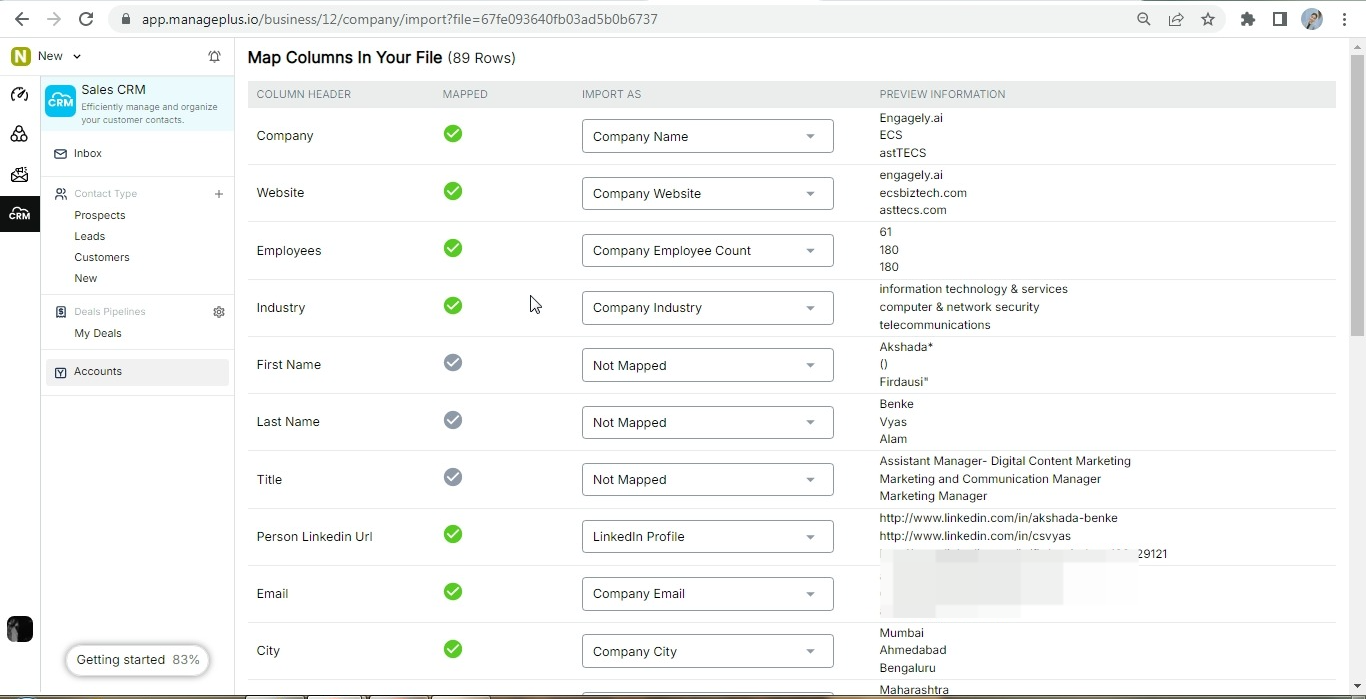
Task: Open the Company Name import dropdown
Action: (707, 136)
